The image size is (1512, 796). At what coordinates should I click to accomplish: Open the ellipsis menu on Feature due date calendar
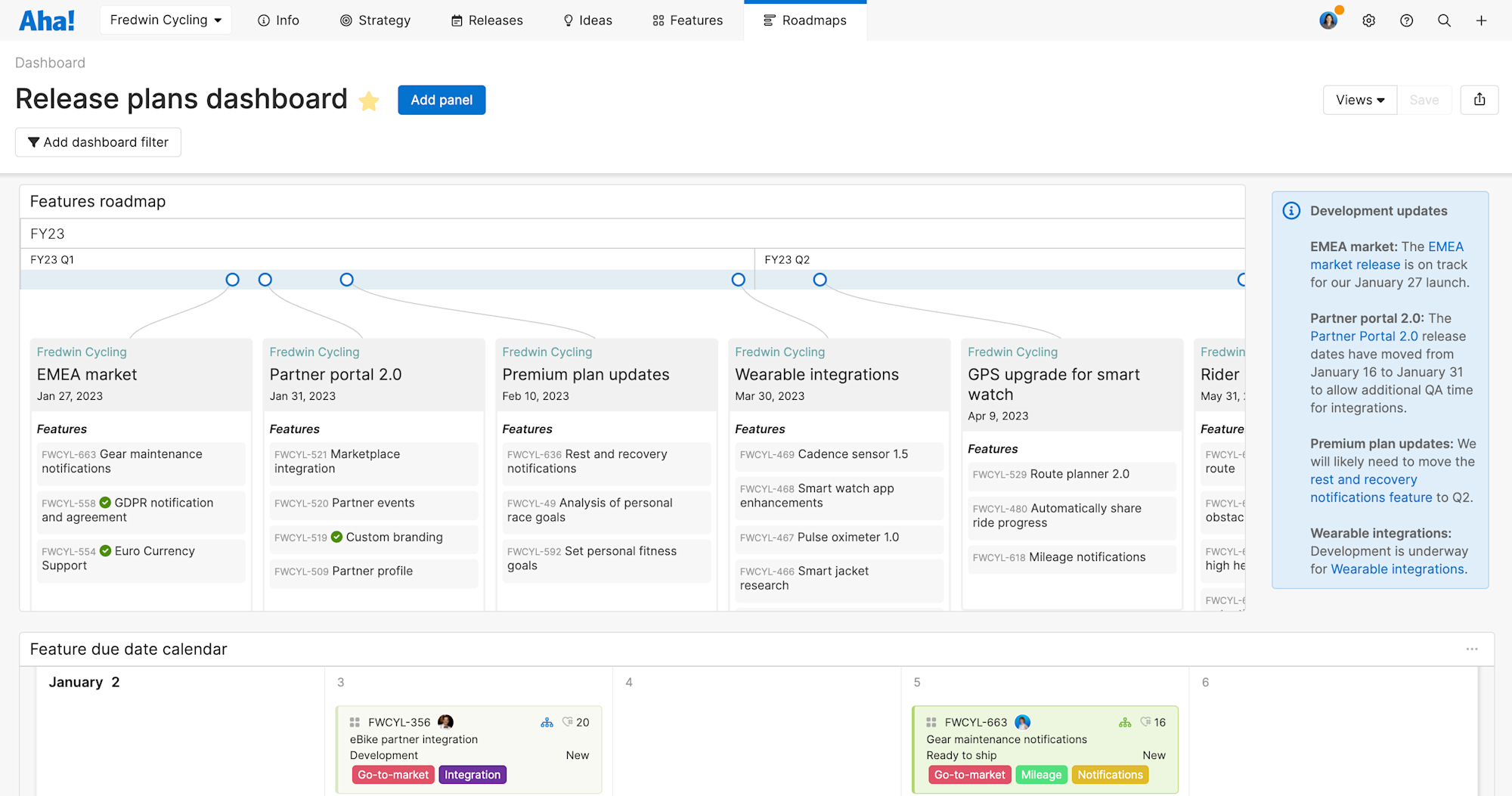click(1472, 649)
